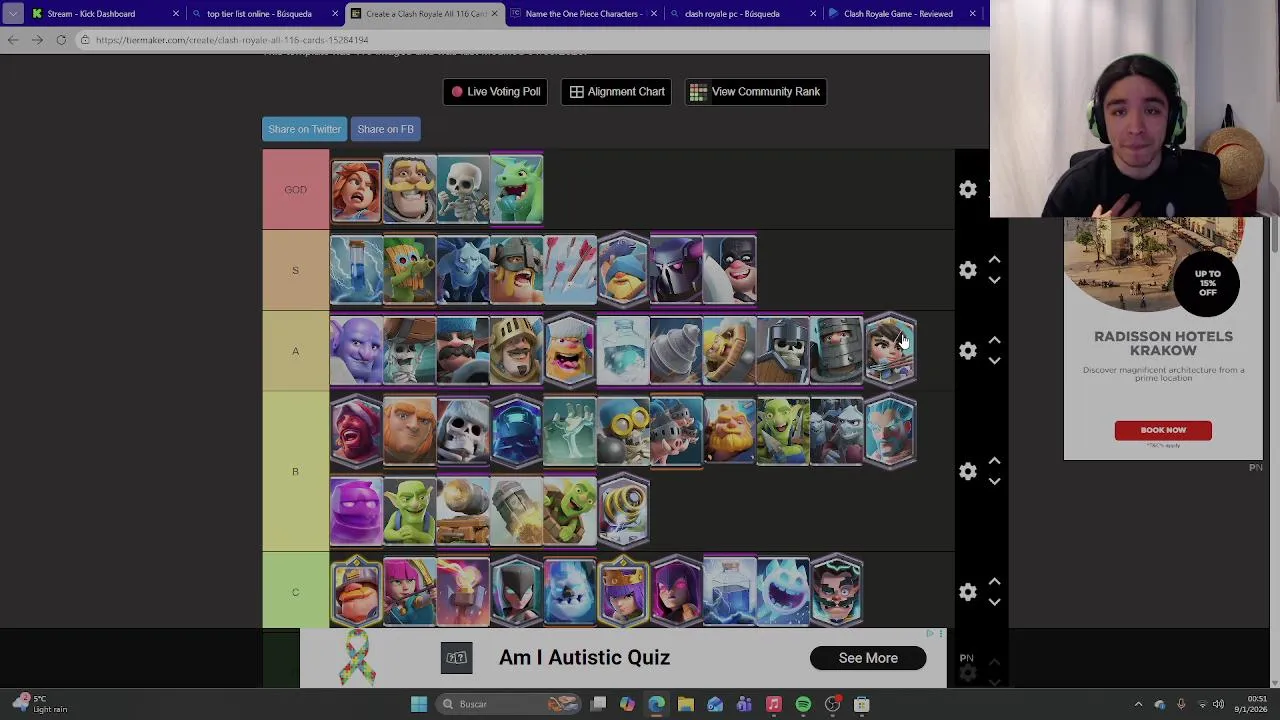Share tier list on FB
Screen dimensions: 1280x720
tap(385, 129)
